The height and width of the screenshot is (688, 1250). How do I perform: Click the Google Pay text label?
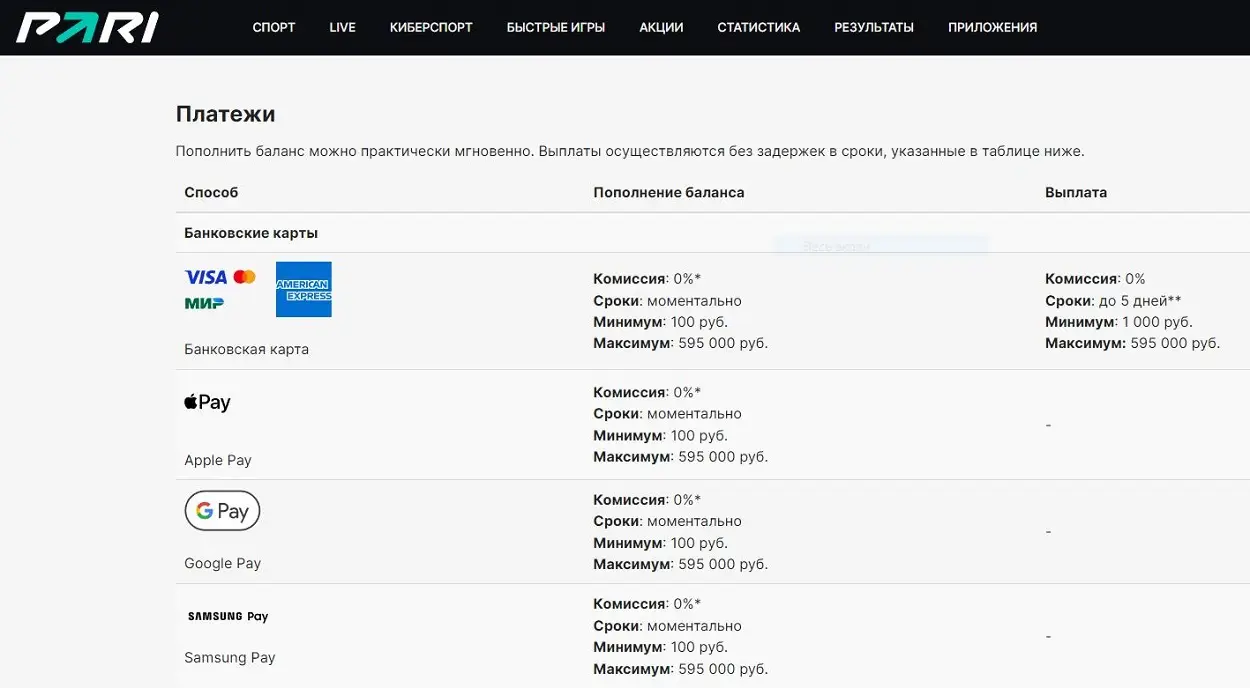click(222, 563)
